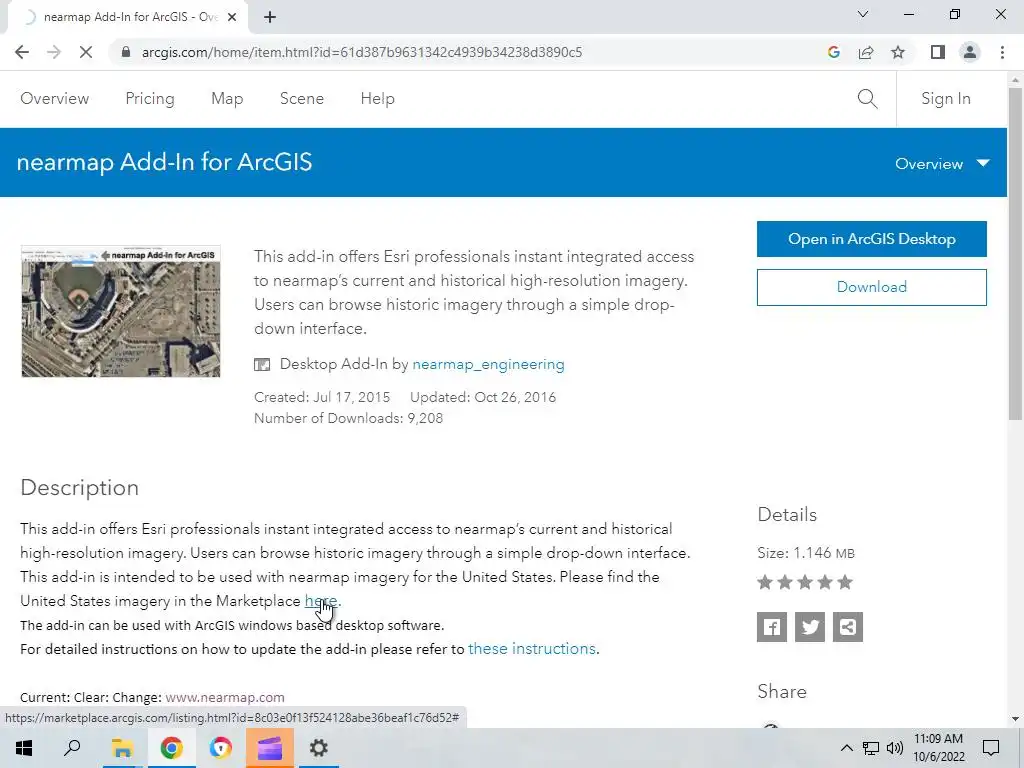Open Google icon in address bar
Image resolution: width=1024 pixels, height=768 pixels.
click(833, 52)
